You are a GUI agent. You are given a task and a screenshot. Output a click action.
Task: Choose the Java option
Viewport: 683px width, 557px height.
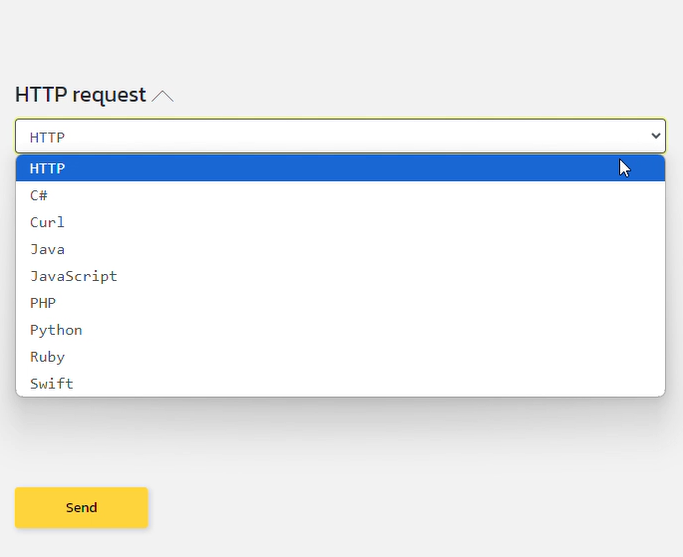[x=340, y=249]
